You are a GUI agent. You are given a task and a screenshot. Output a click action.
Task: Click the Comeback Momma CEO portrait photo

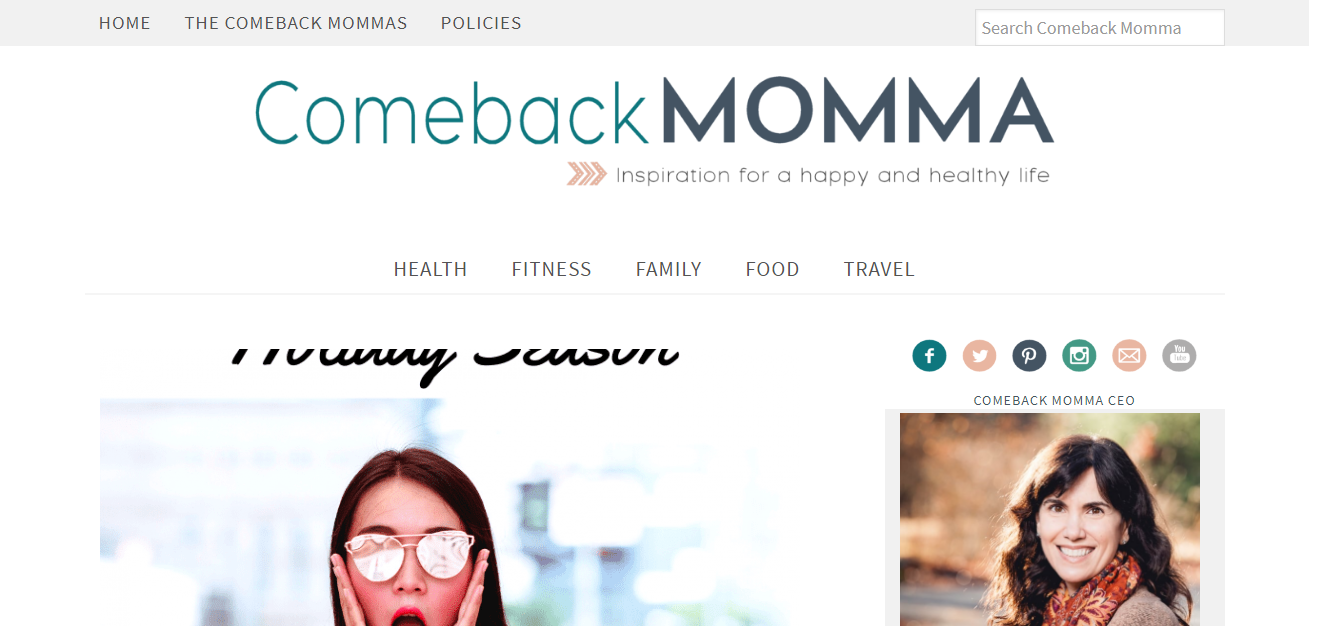(1050, 520)
